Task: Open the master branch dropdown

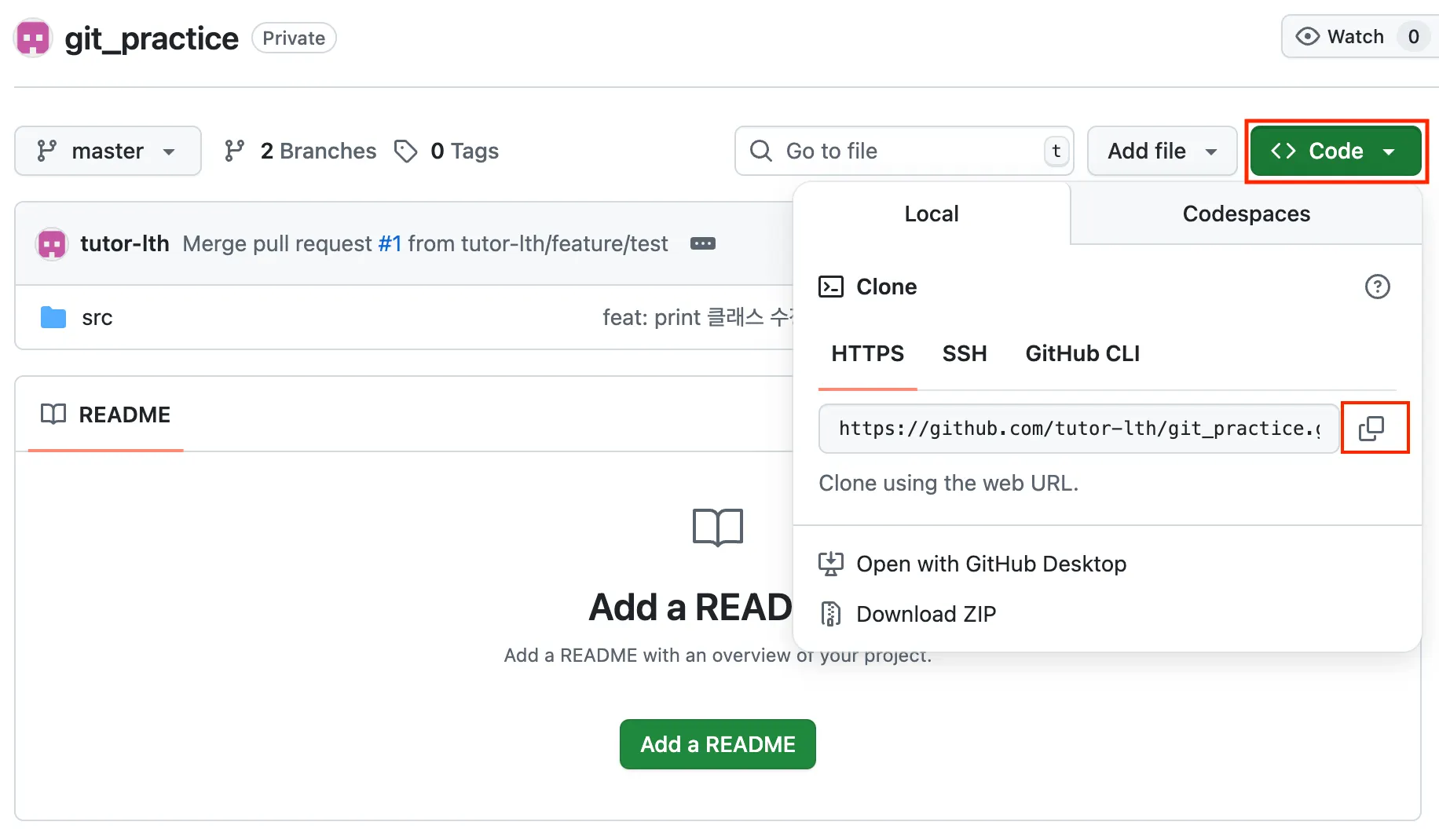Action: pos(108,151)
